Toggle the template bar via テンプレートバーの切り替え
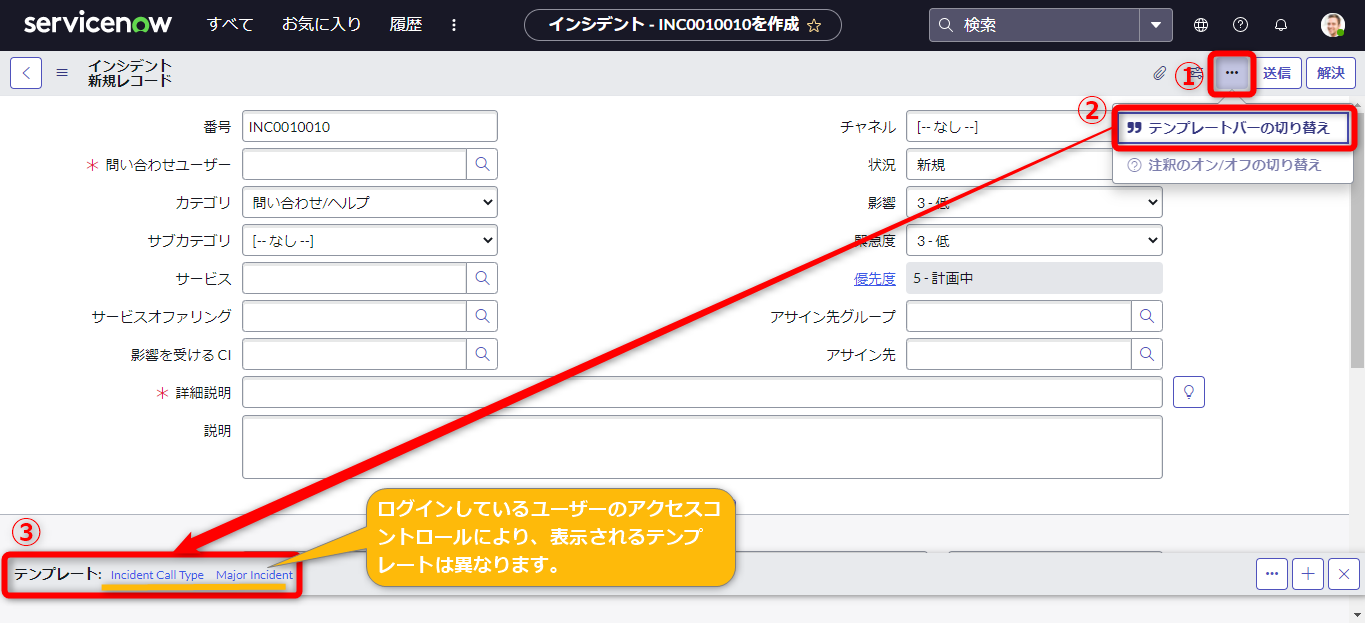Screen dimensions: 1365x623 pos(1237,127)
